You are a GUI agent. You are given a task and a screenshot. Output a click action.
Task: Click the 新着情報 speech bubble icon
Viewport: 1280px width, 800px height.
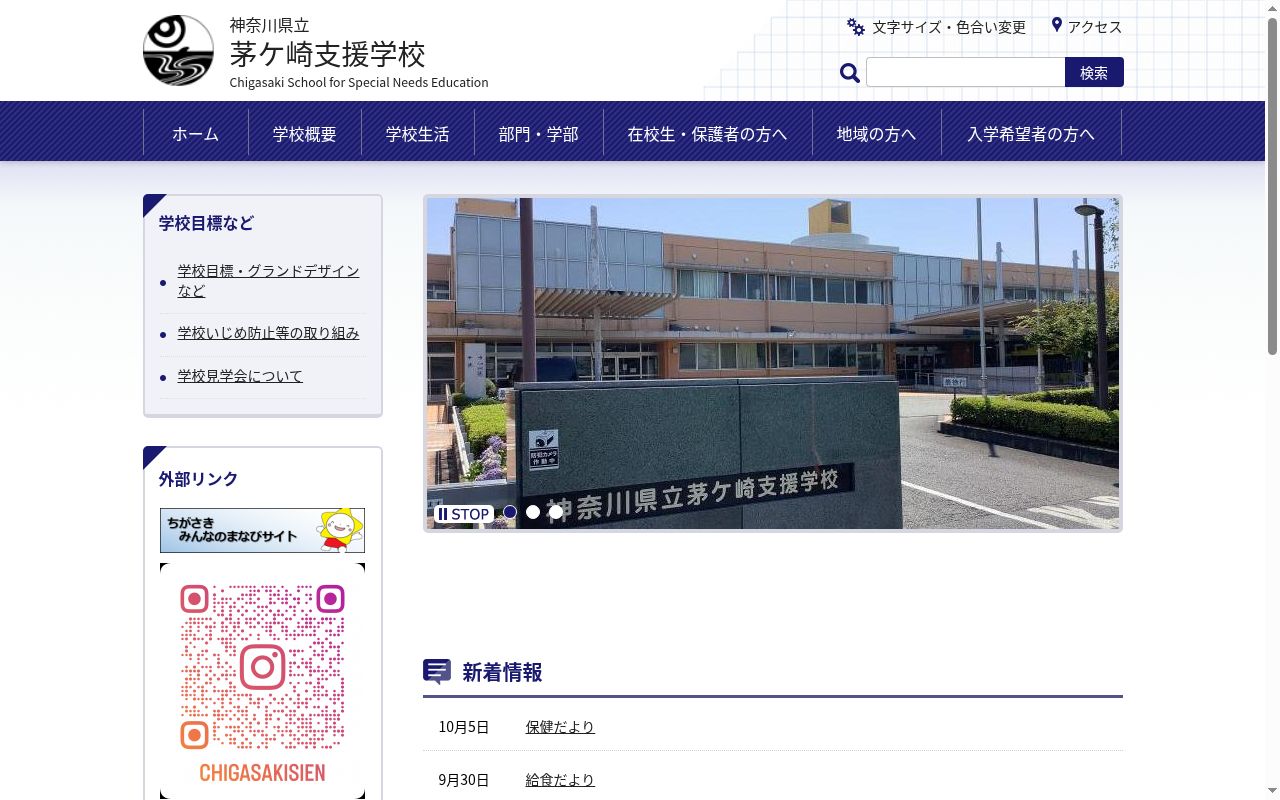[x=437, y=672]
